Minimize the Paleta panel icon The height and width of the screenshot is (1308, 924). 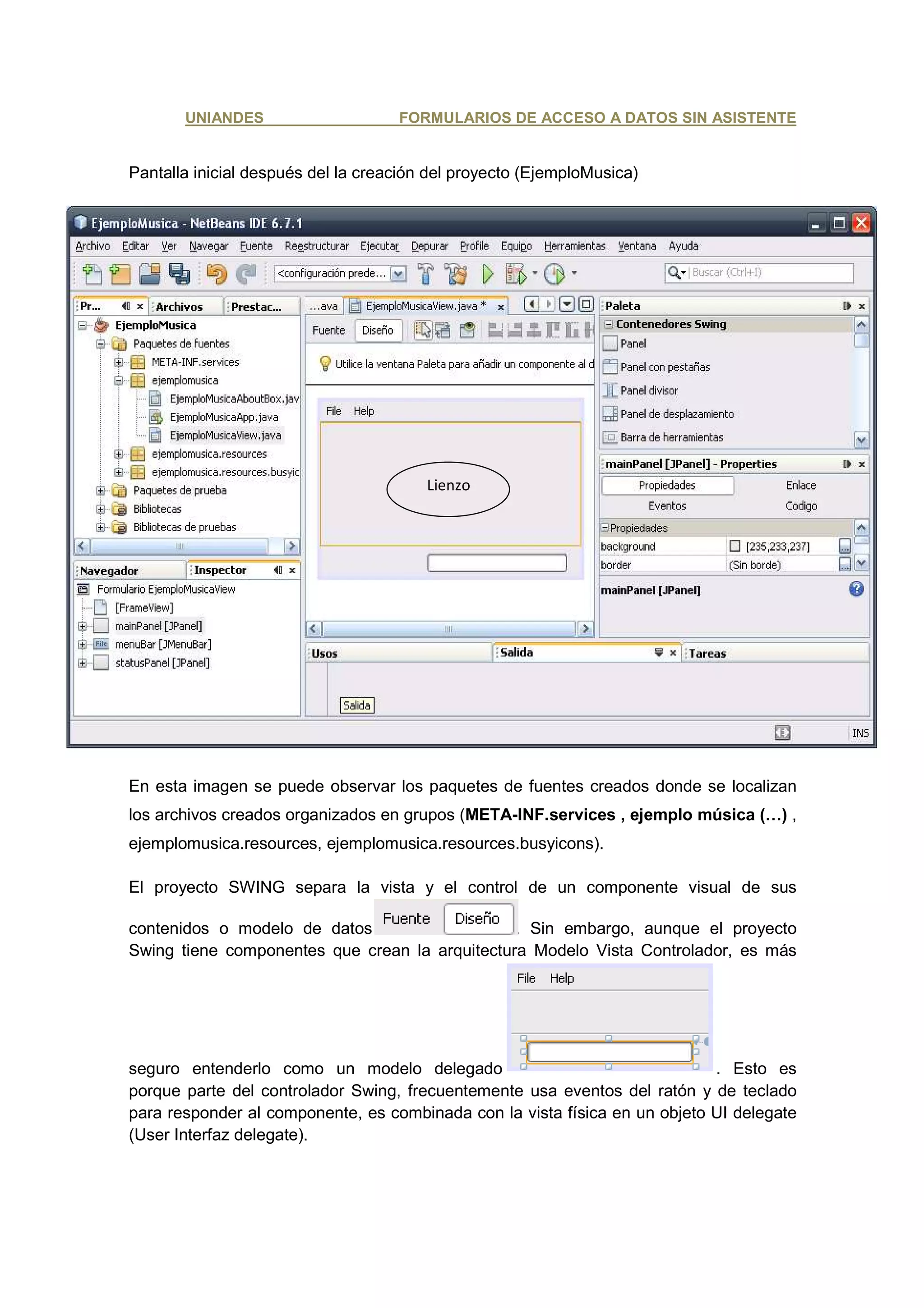[847, 306]
